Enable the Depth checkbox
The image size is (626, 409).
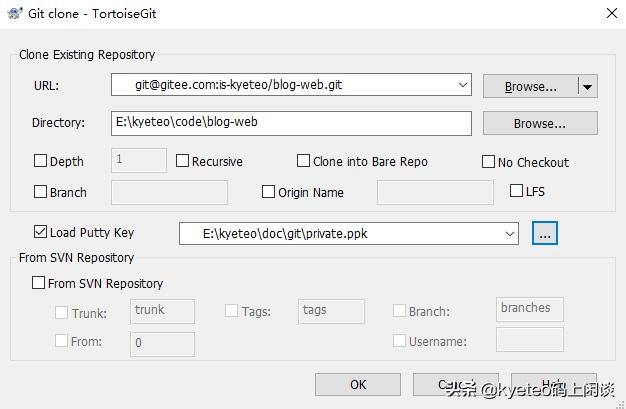pos(40,161)
